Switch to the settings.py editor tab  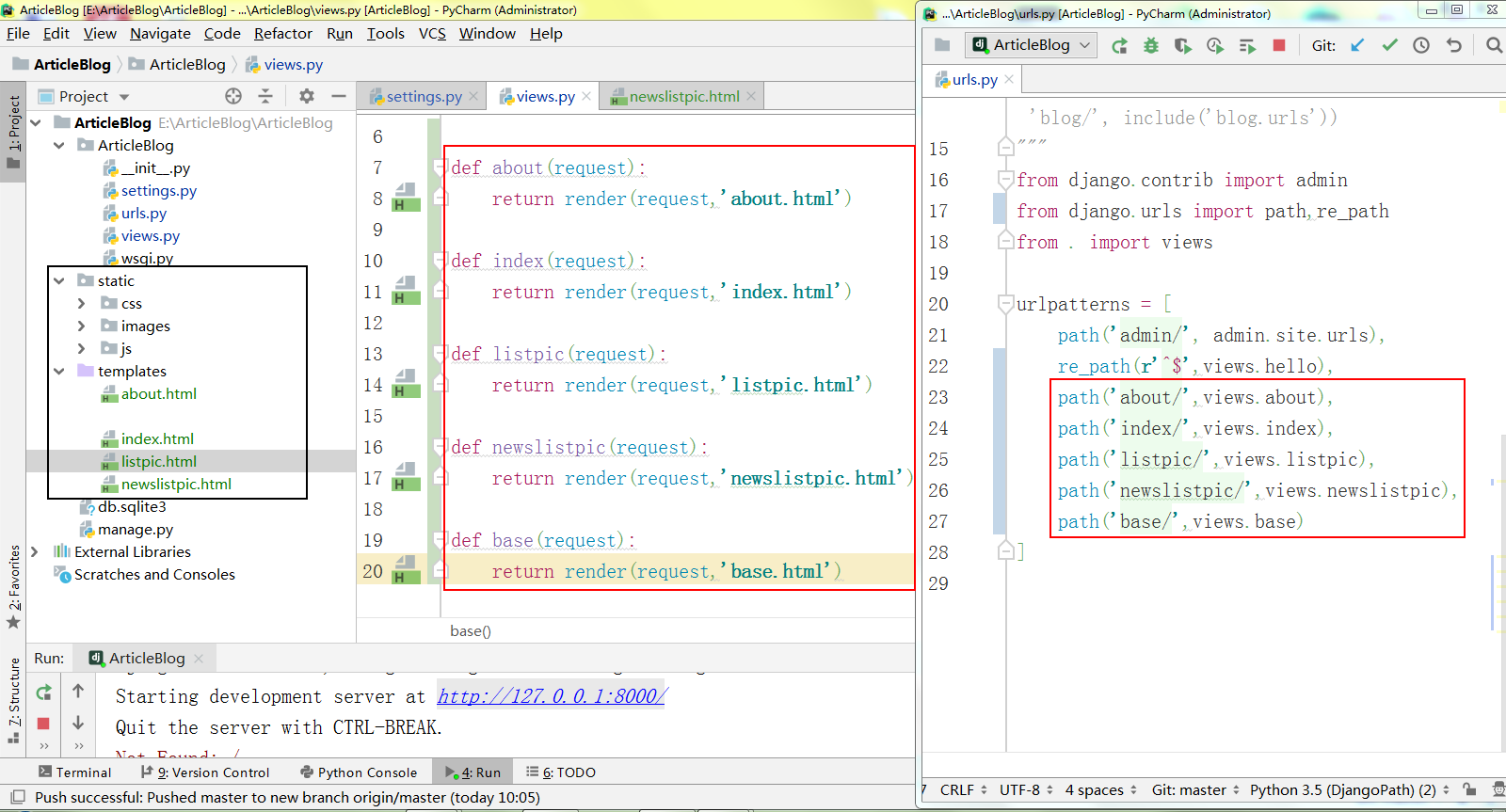point(424,96)
